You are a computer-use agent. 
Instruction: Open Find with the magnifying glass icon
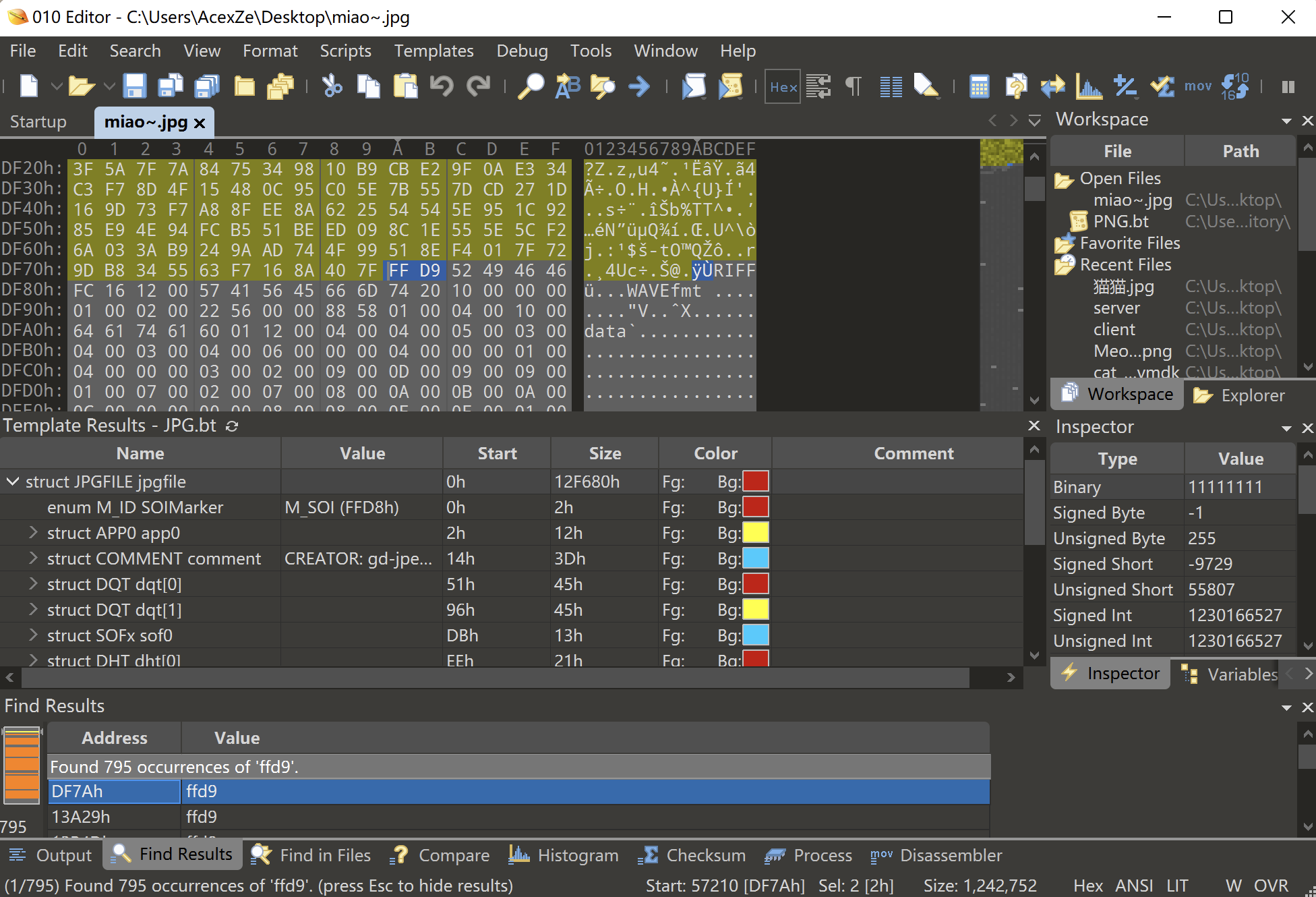click(531, 86)
